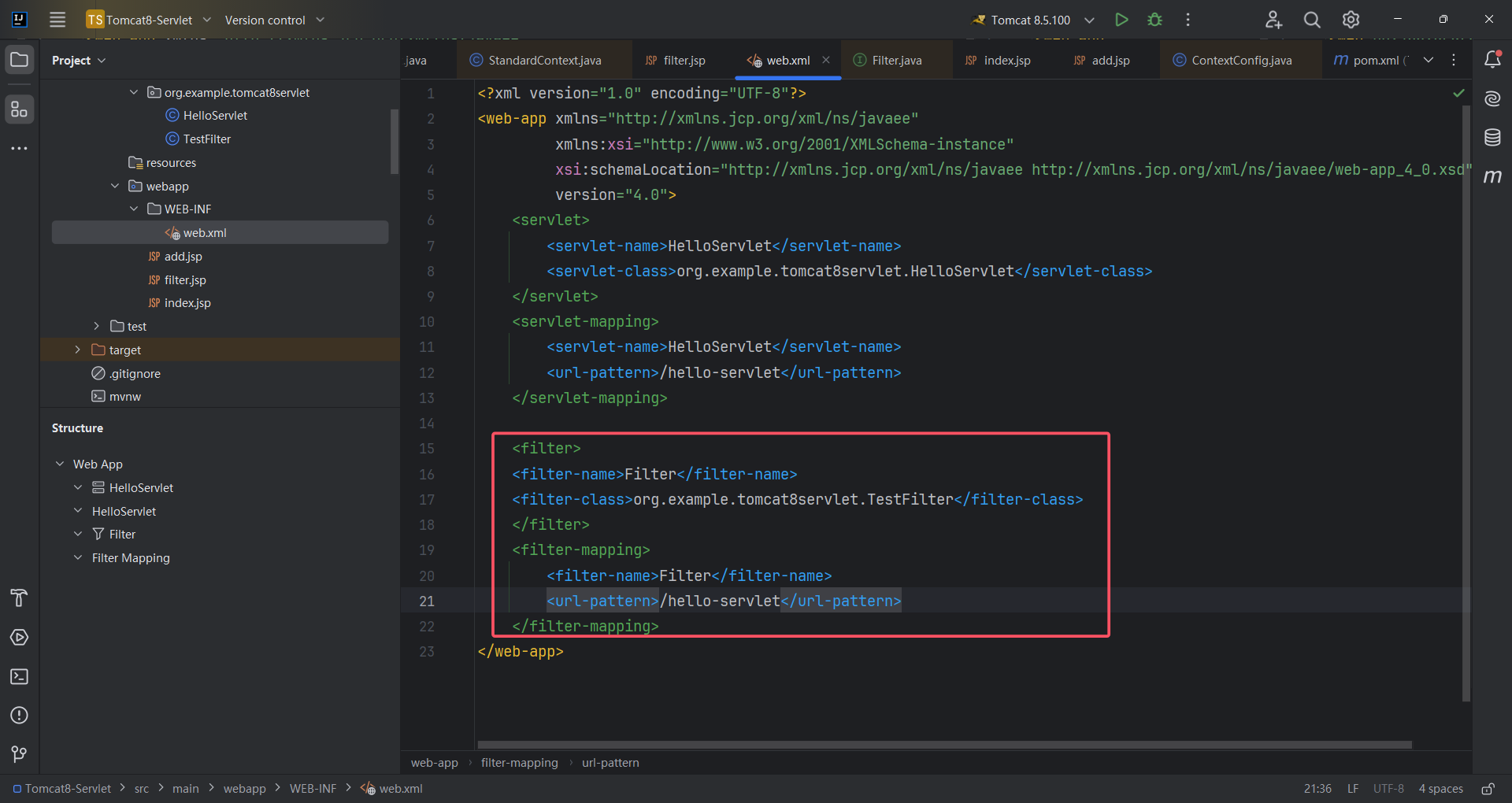Collapse the Filter Mapping structure node
1512x803 pixels.
[78, 557]
